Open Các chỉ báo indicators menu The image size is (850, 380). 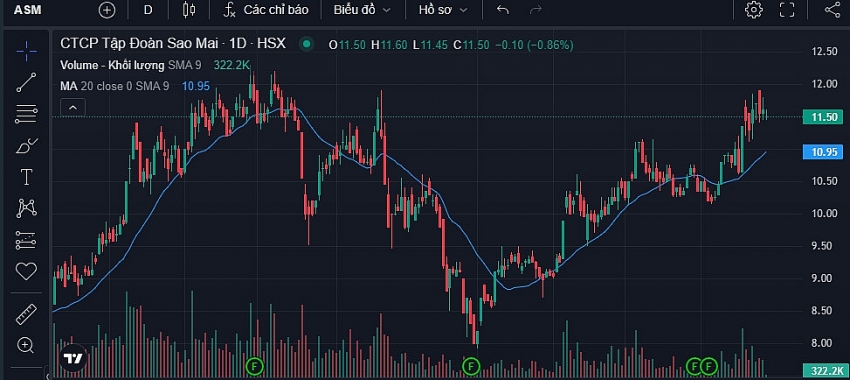coord(266,10)
